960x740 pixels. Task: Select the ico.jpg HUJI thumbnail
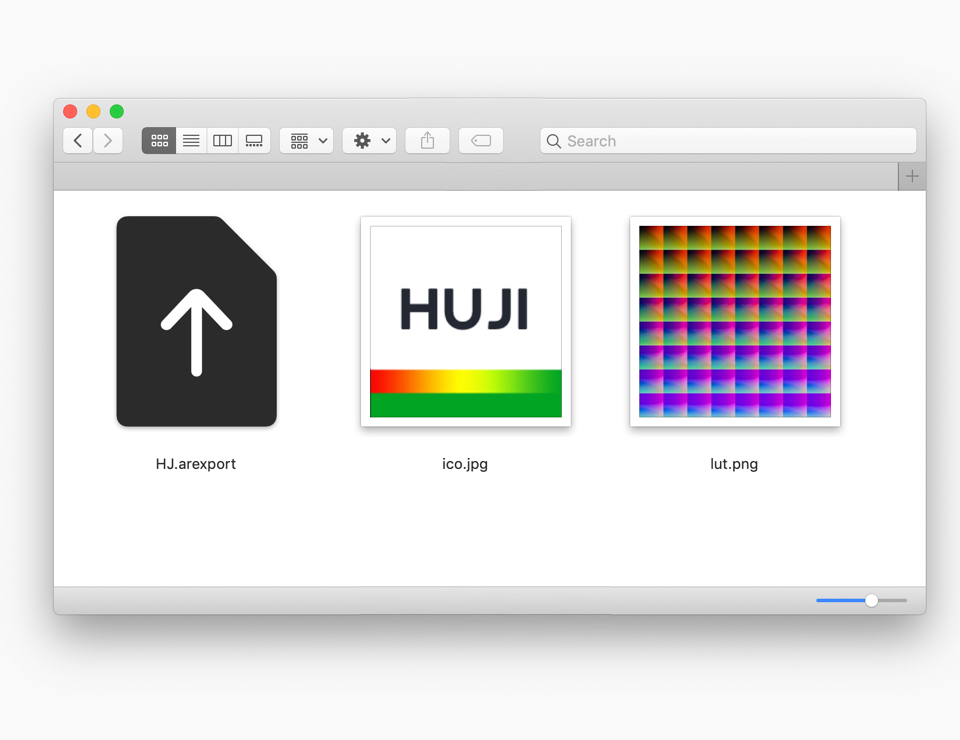(x=466, y=321)
